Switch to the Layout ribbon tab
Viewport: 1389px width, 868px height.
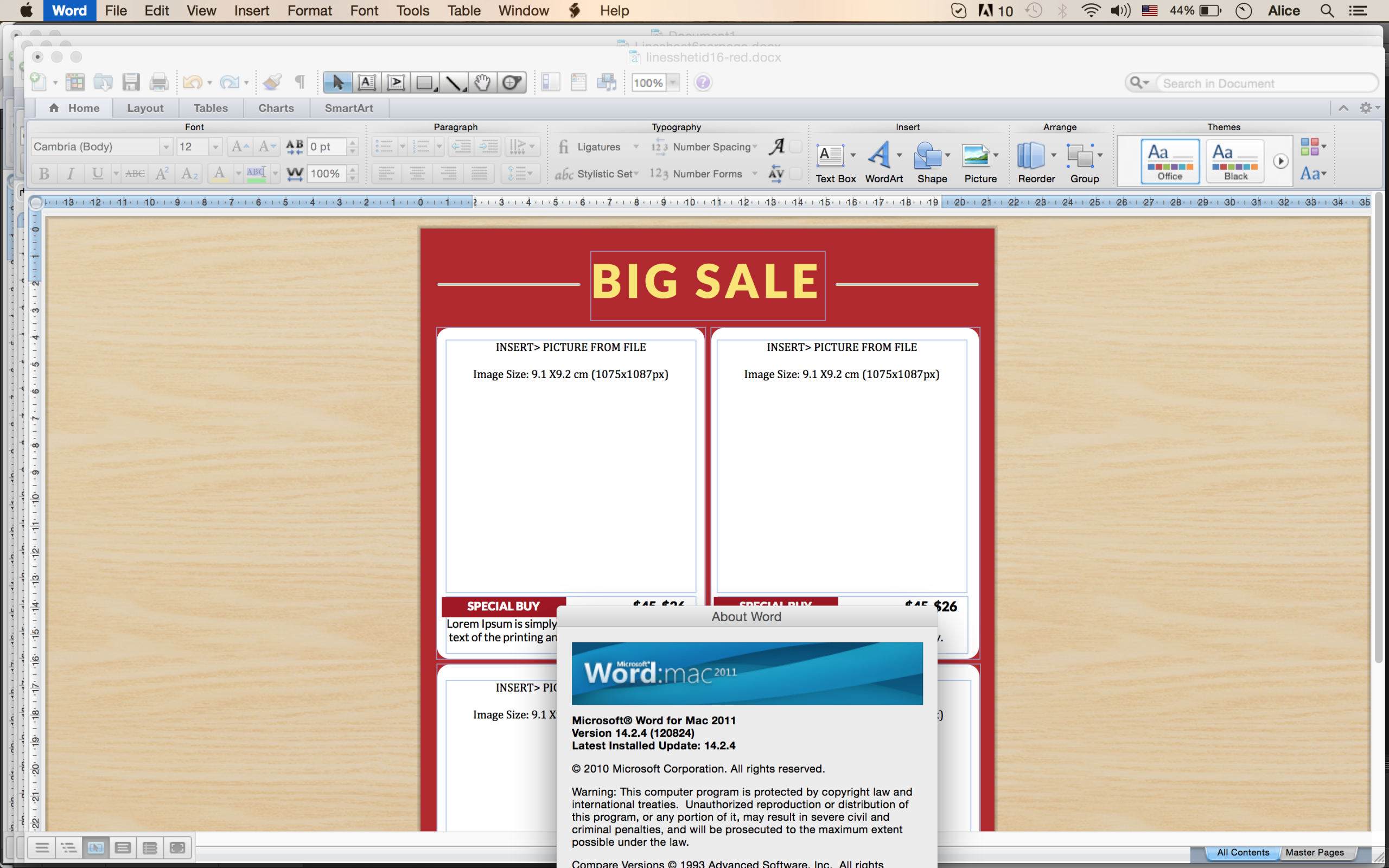(x=145, y=108)
